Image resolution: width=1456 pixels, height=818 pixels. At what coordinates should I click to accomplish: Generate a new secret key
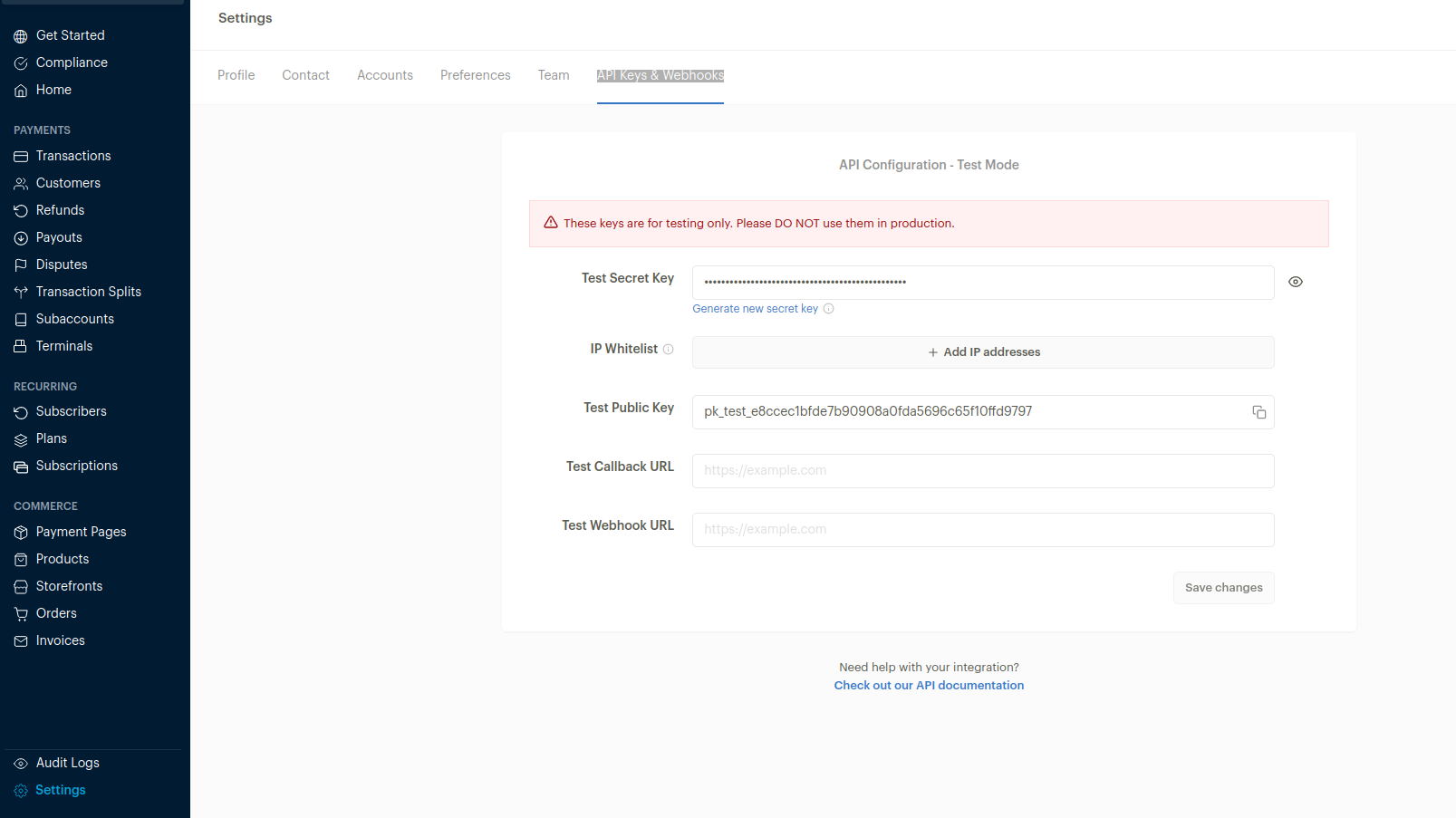coord(755,308)
